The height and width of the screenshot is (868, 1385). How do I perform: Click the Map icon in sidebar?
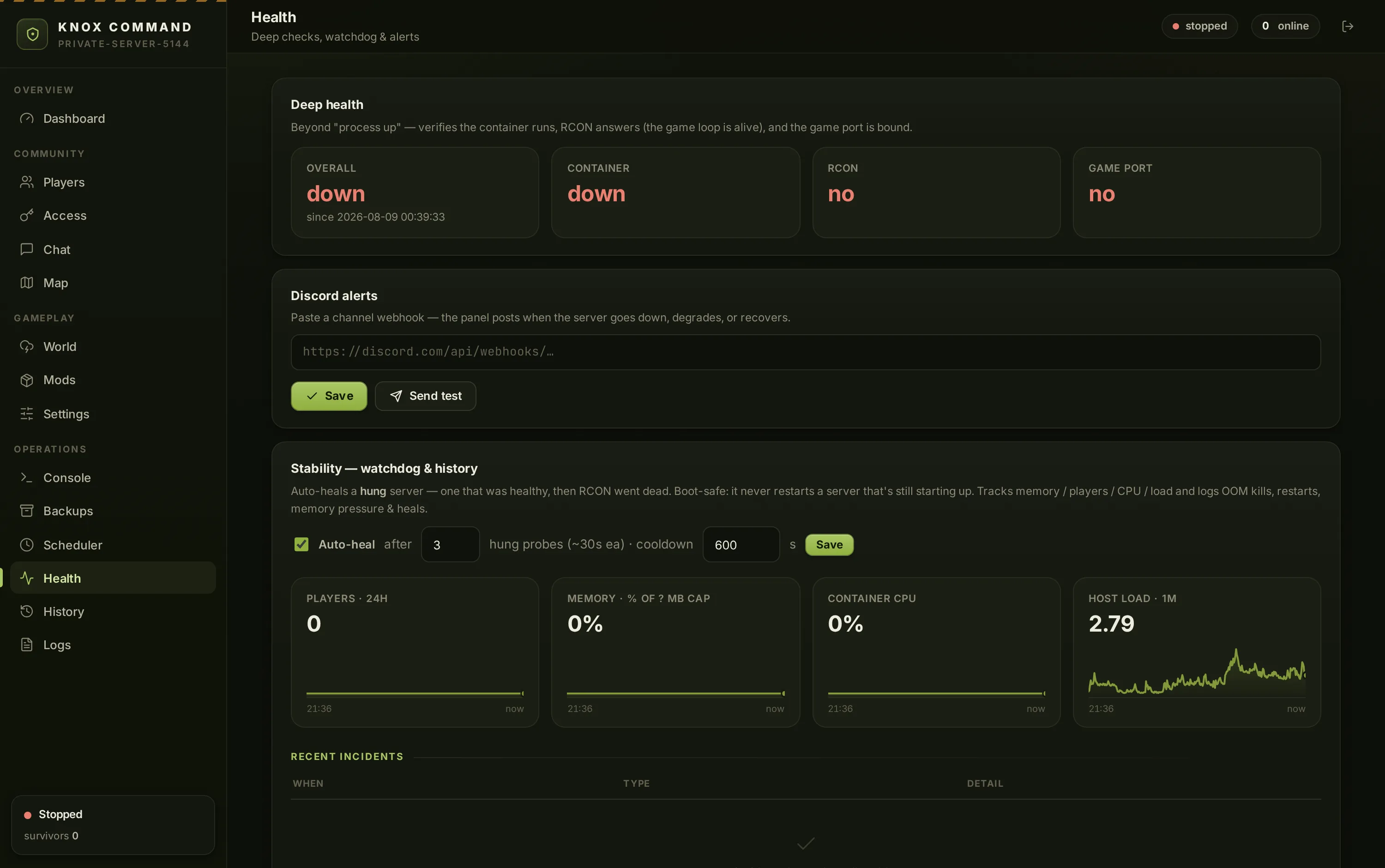26,283
